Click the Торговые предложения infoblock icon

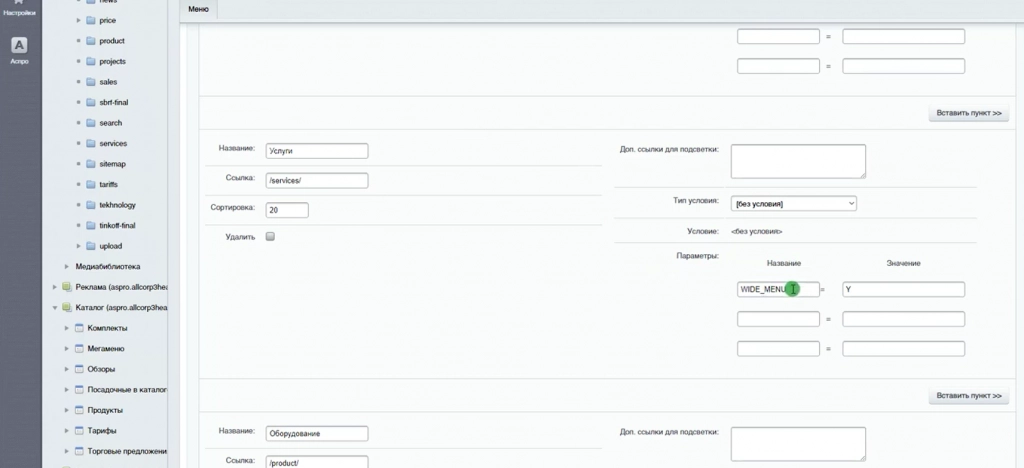[79, 452]
